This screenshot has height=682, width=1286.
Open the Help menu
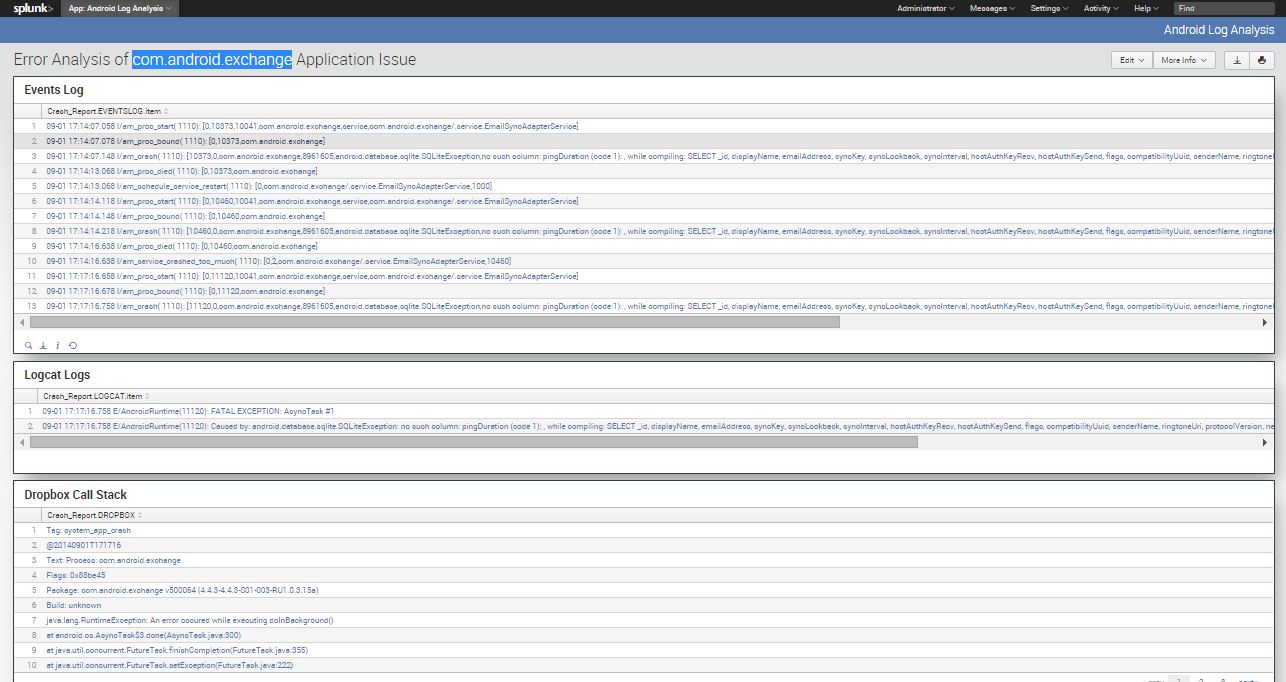[1146, 8]
